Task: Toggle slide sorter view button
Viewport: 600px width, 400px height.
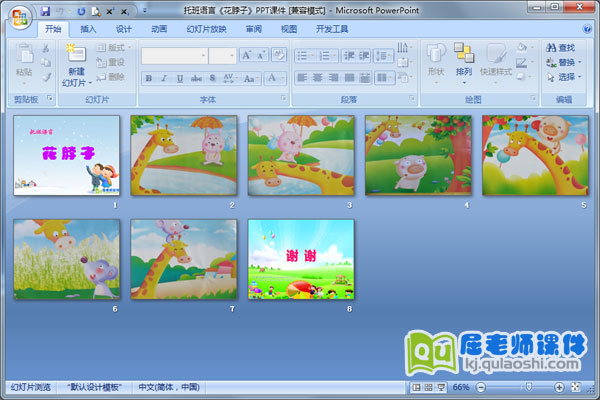Action: 429,387
